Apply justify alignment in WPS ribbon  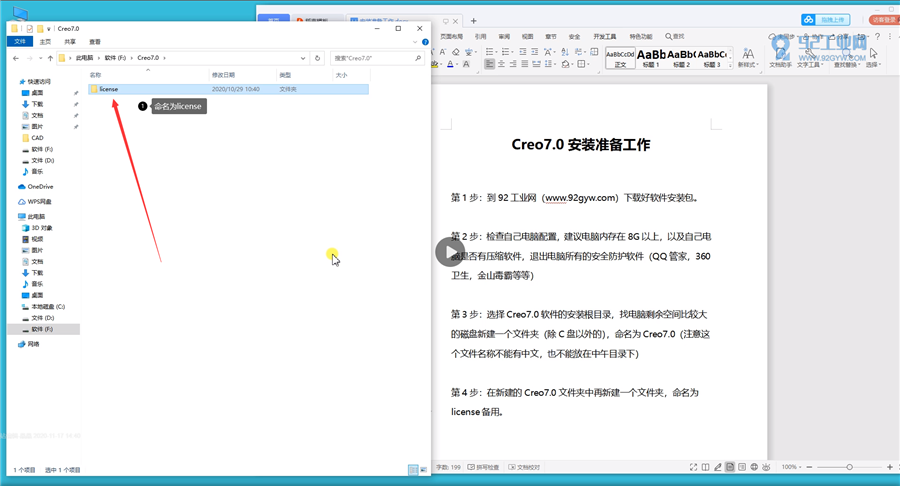(x=525, y=64)
